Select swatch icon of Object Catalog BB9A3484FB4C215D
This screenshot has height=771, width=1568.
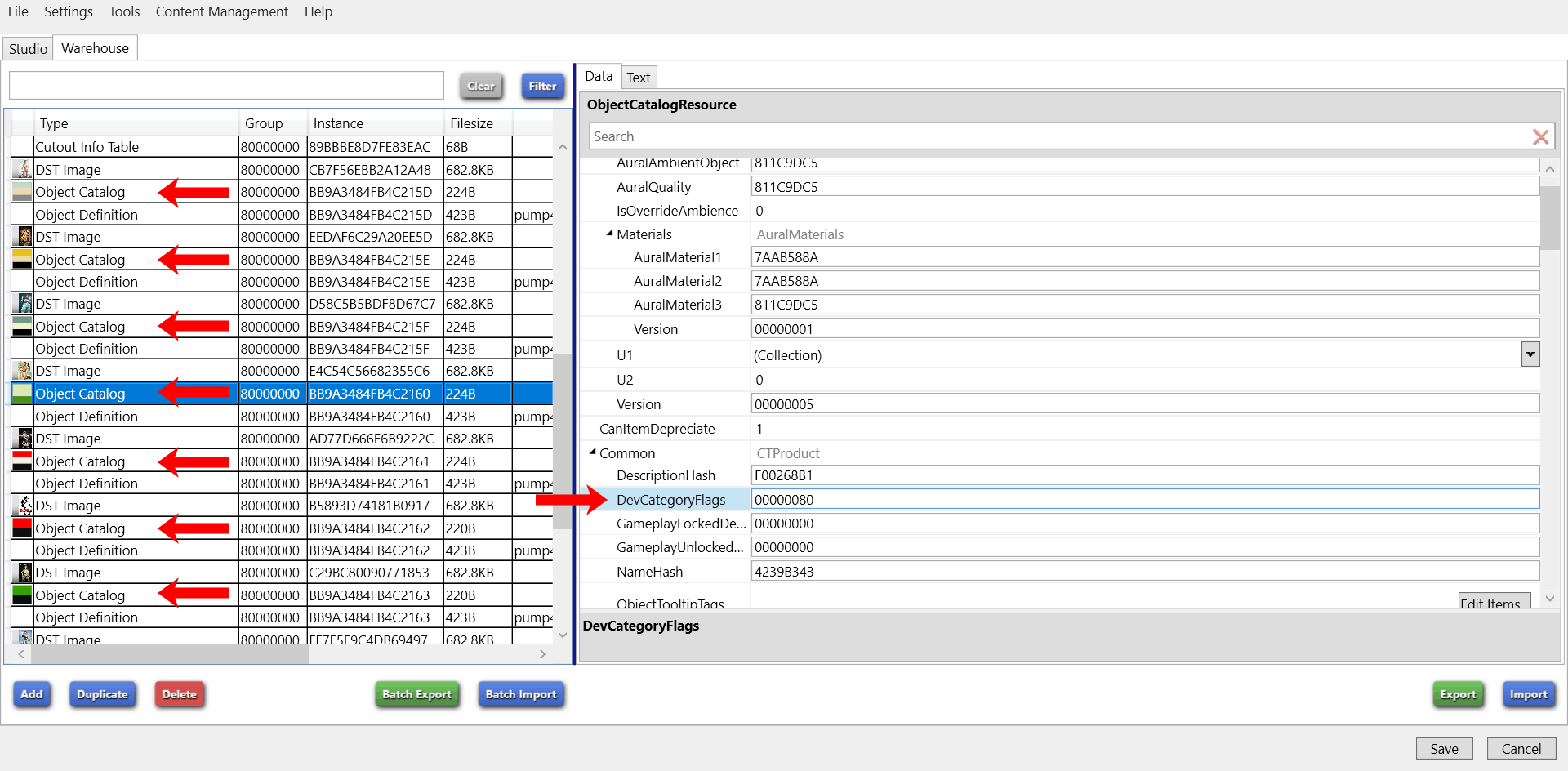tap(23, 192)
